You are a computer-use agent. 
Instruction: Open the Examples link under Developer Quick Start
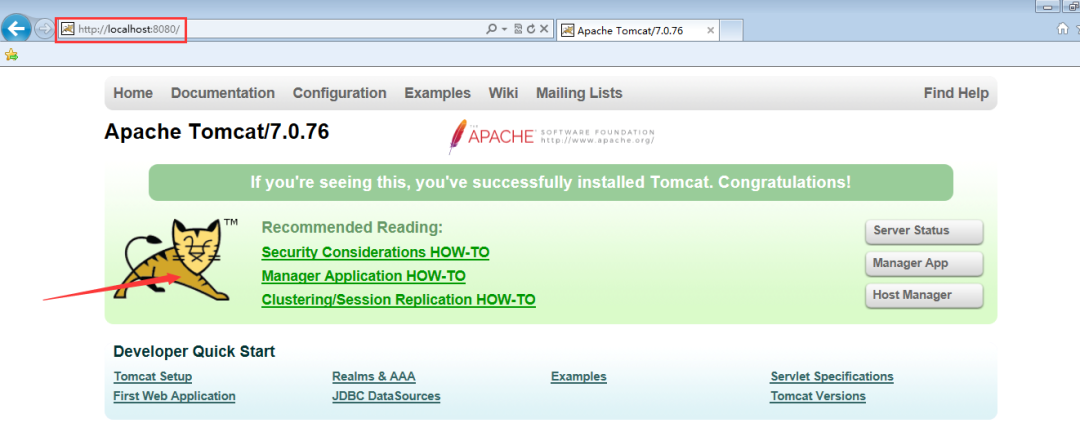pyautogui.click(x=579, y=376)
